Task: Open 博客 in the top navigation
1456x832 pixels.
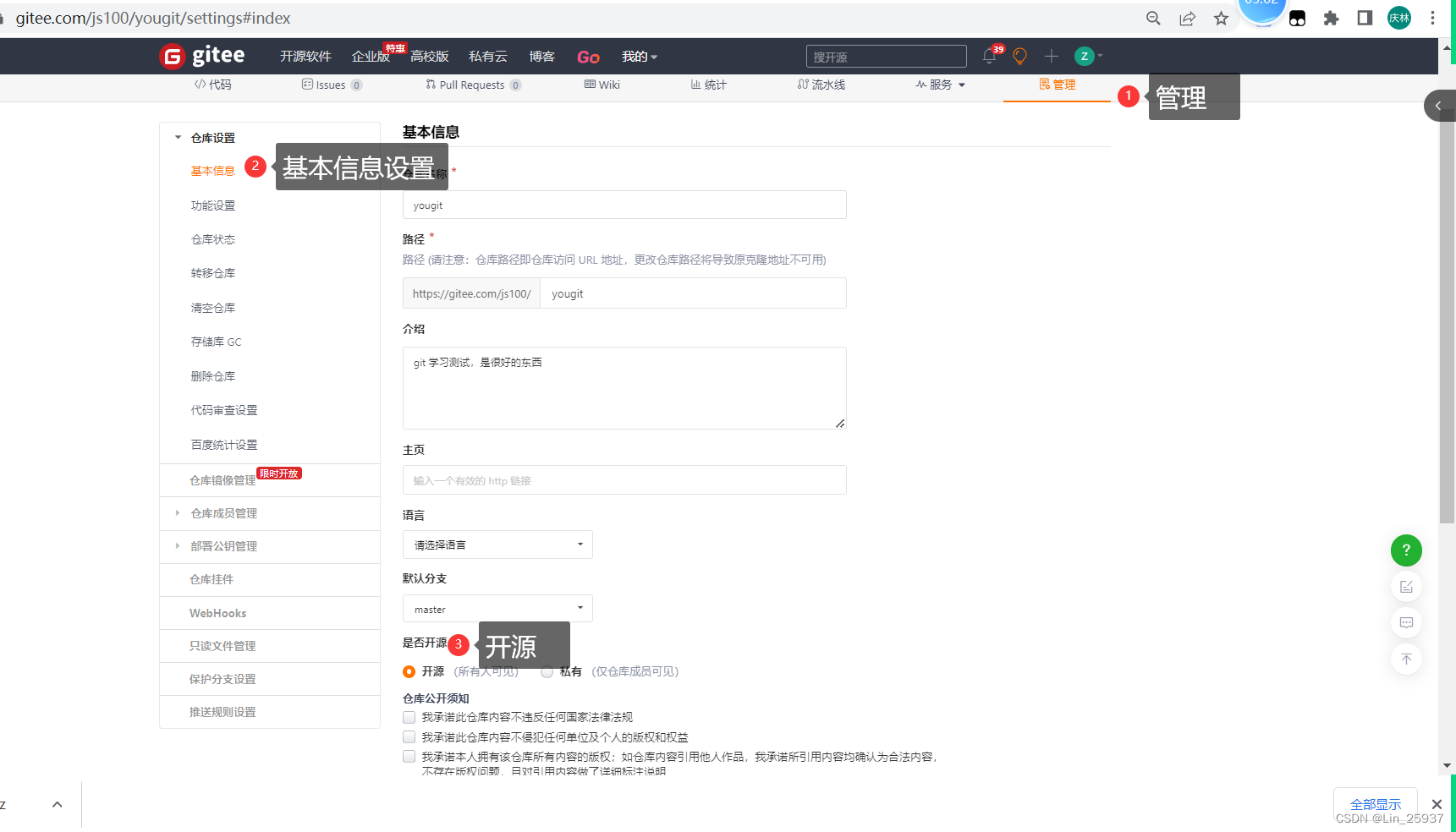Action: tap(542, 57)
